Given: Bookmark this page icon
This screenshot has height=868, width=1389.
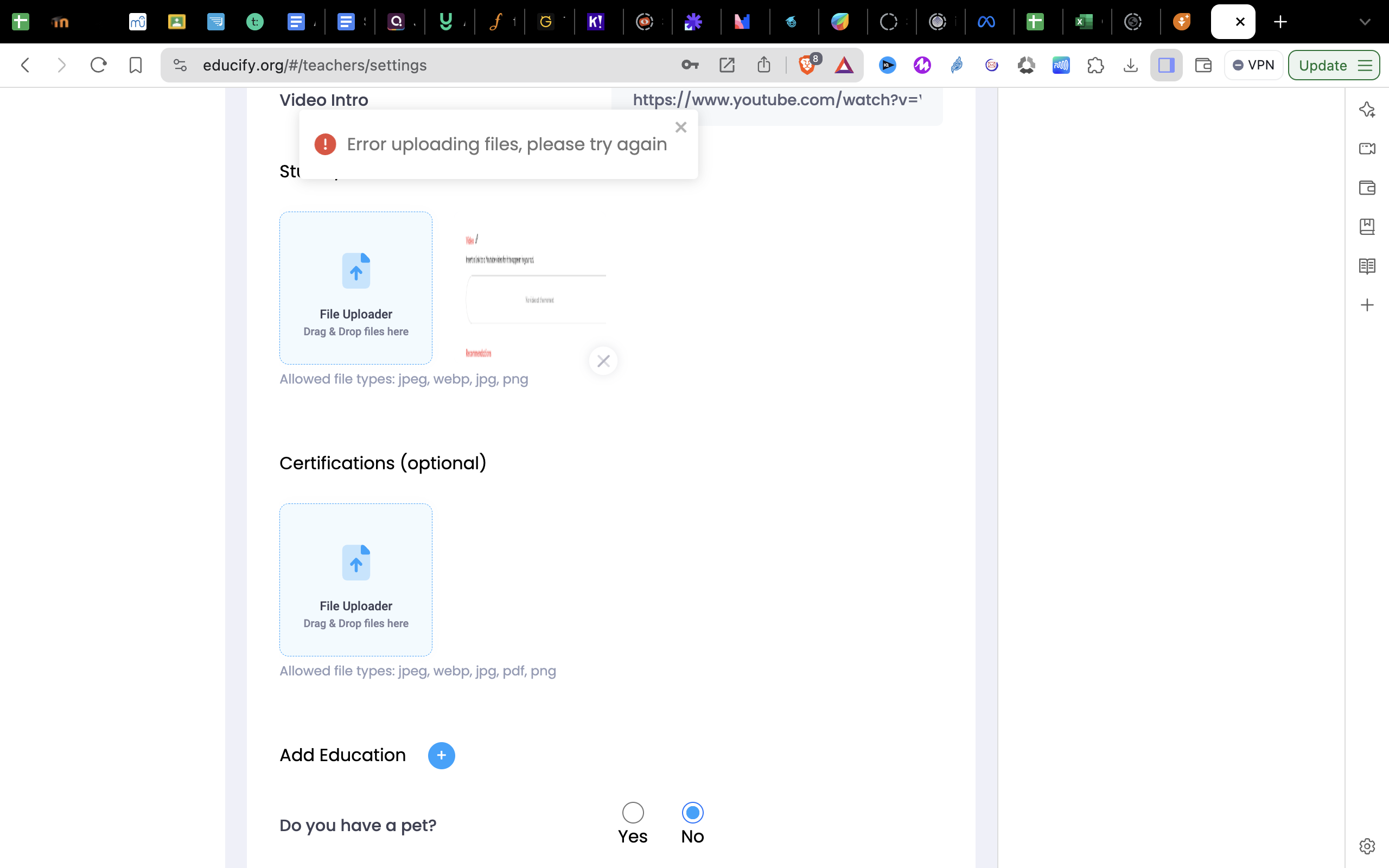Looking at the screenshot, I should [x=136, y=66].
